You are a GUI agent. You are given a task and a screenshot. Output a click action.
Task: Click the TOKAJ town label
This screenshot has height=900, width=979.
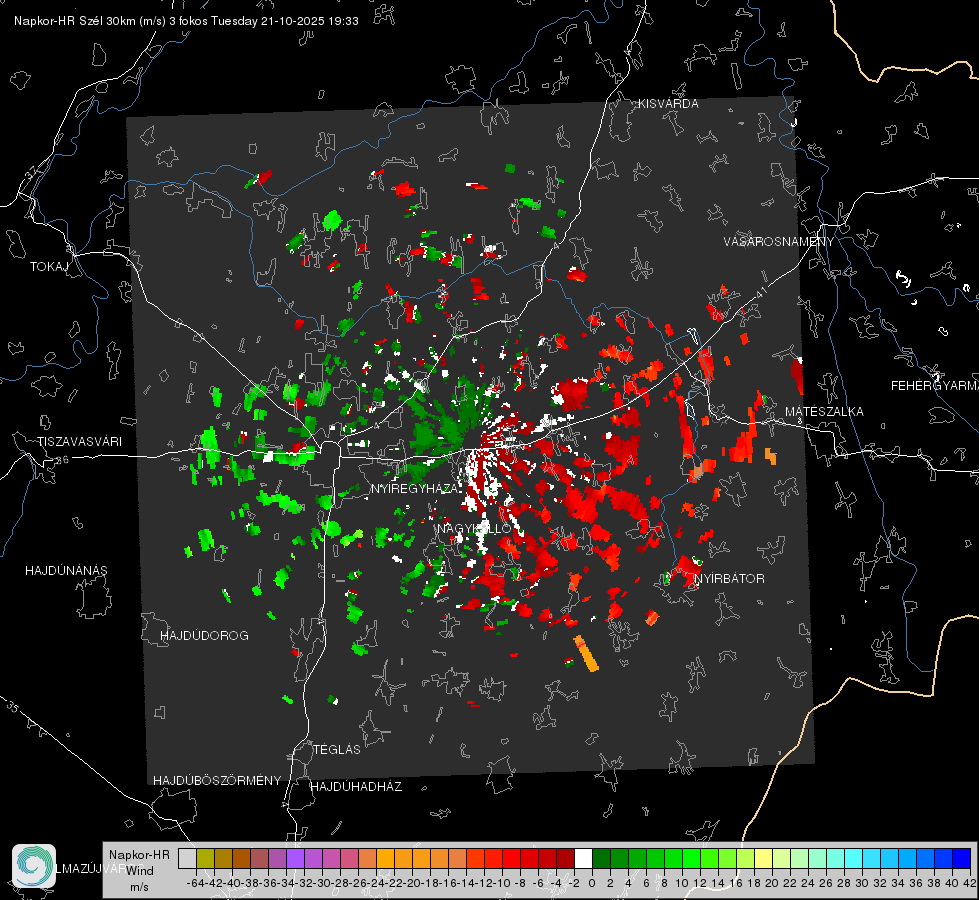coord(49,267)
